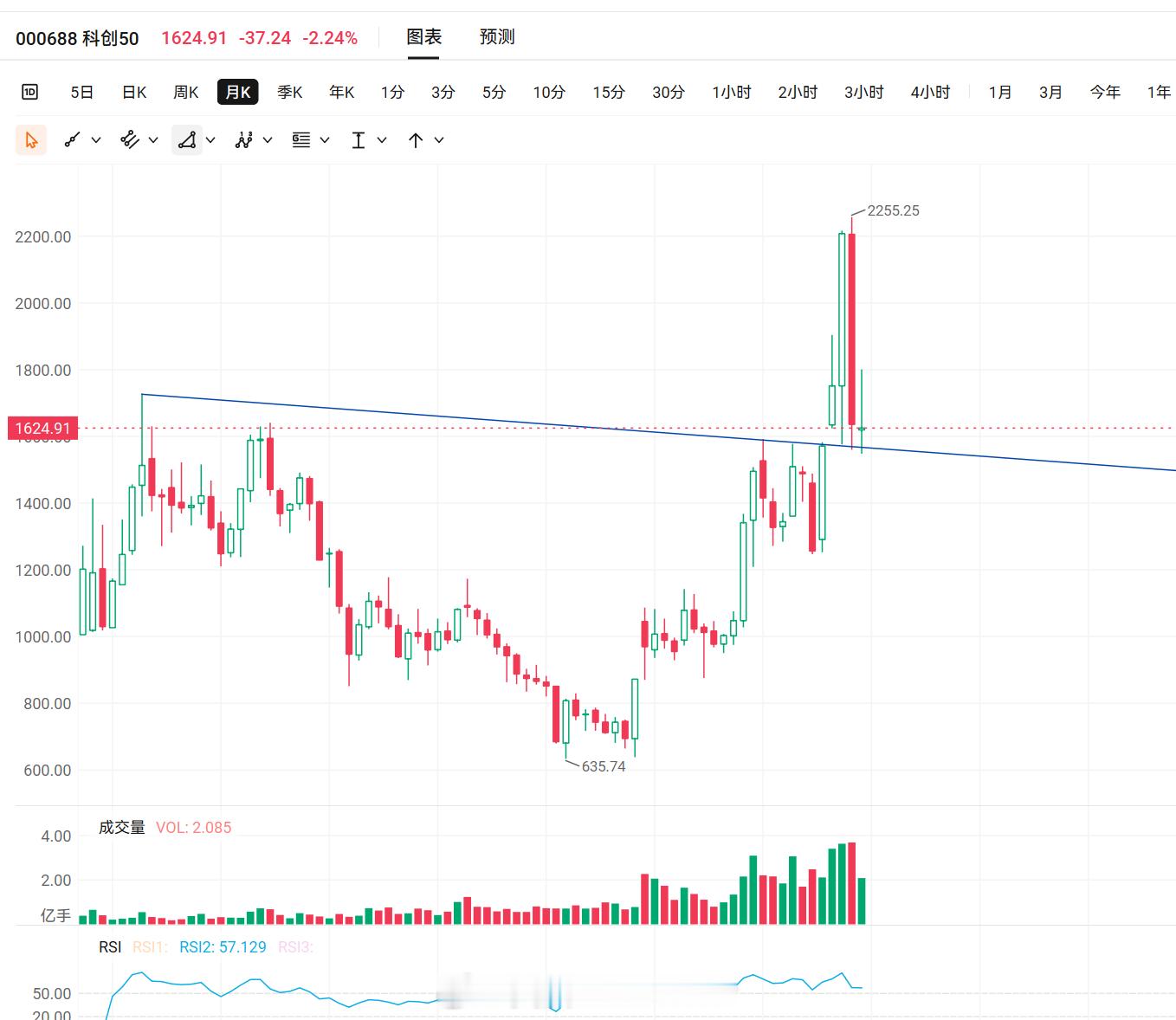
Task: Select the 30分 interval
Action: pos(669,92)
